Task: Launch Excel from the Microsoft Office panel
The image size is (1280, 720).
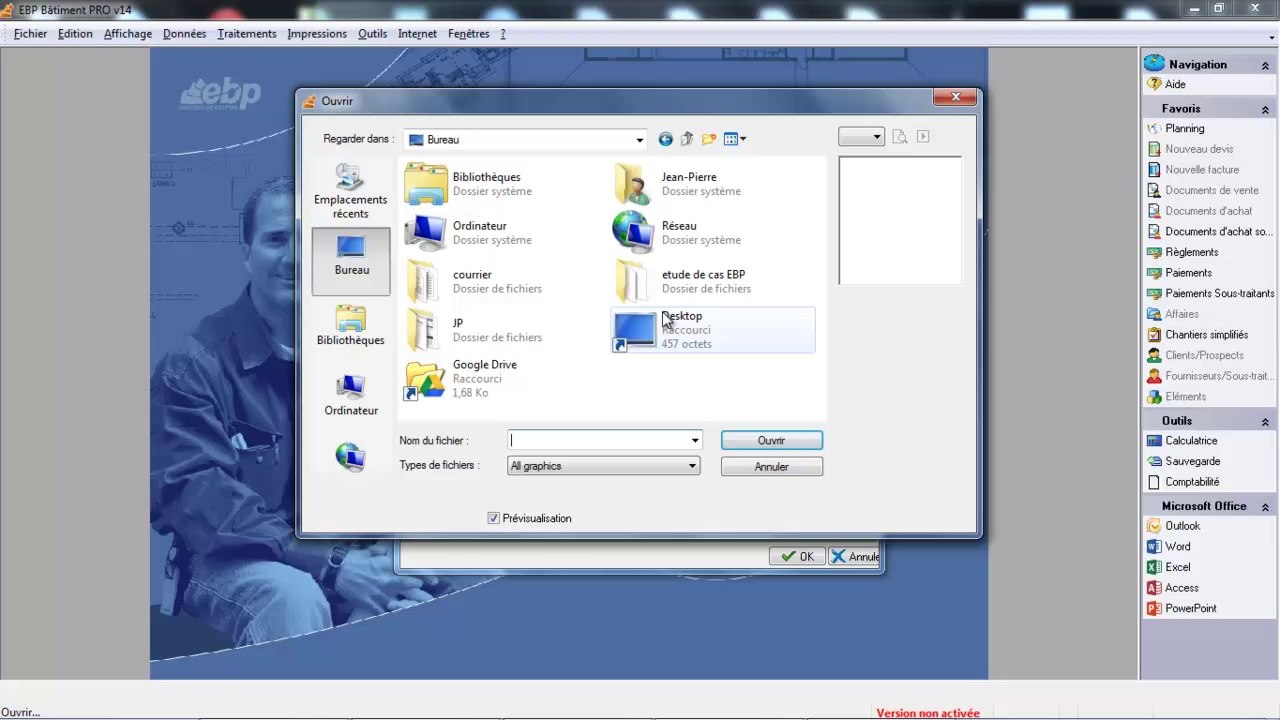Action: 1154,567
